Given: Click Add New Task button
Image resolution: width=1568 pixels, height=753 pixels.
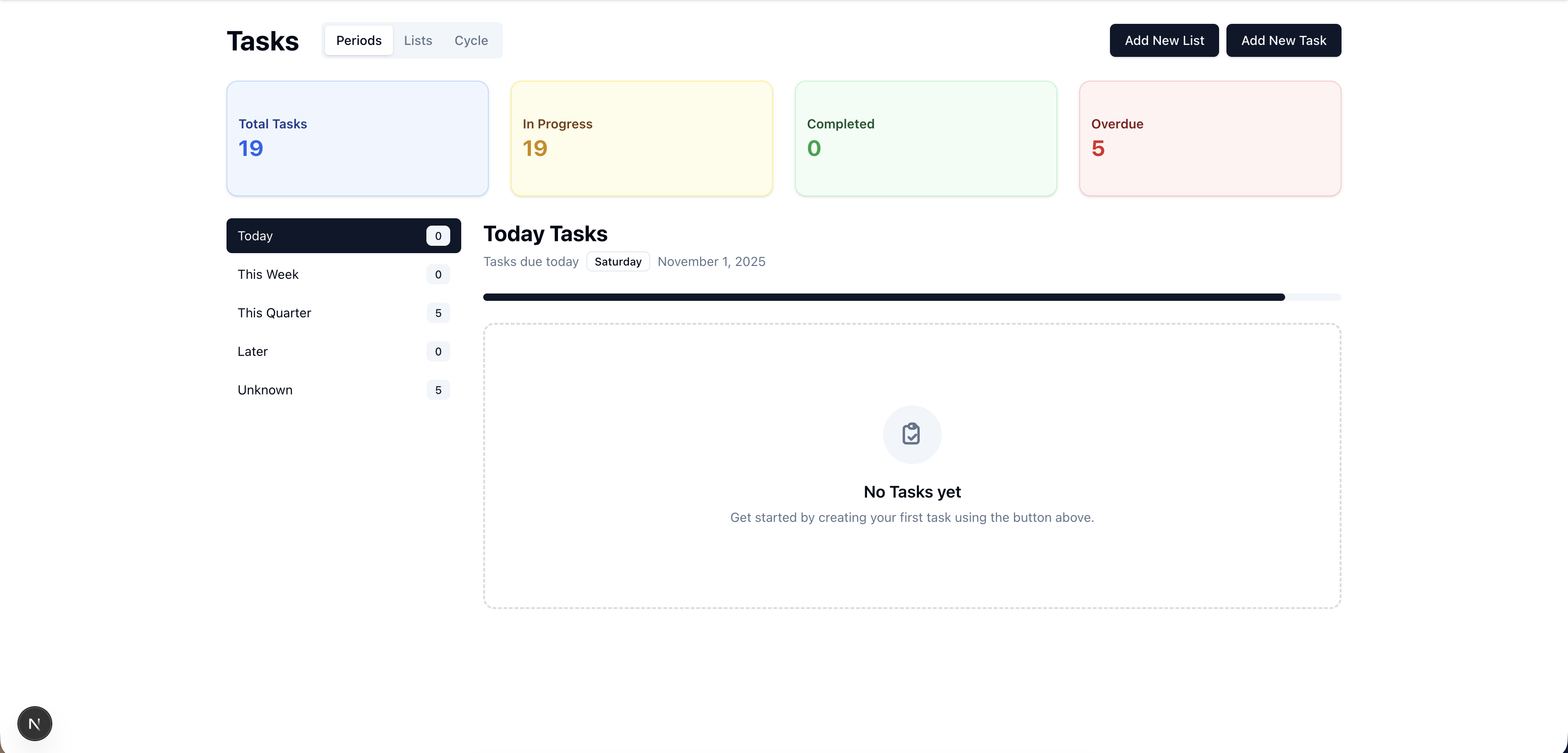Looking at the screenshot, I should click(1283, 40).
